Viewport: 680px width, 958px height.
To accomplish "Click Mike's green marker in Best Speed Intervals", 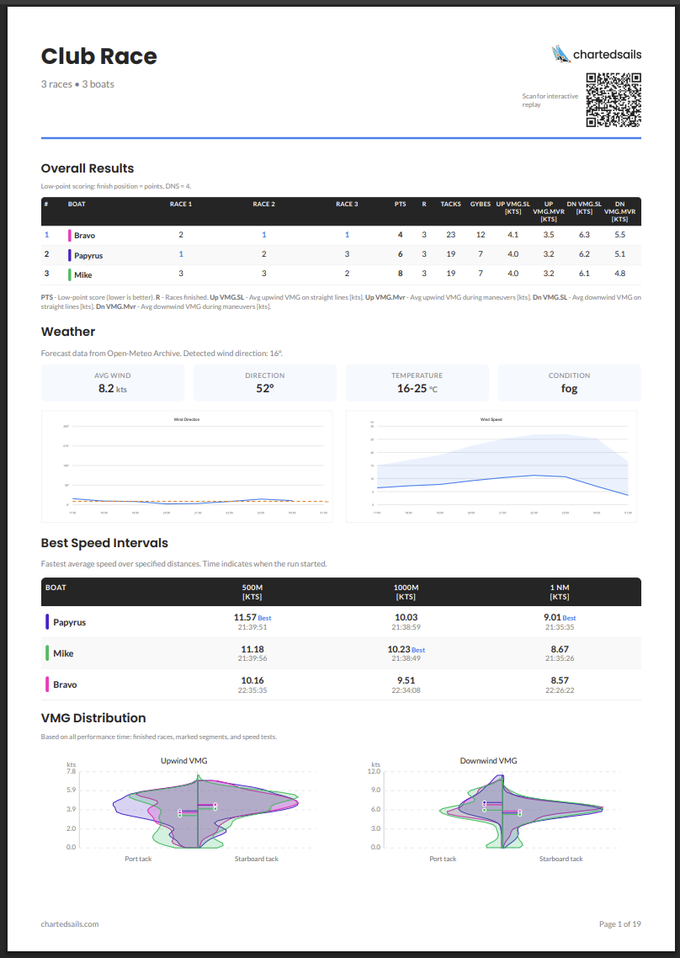I will 48,653.
